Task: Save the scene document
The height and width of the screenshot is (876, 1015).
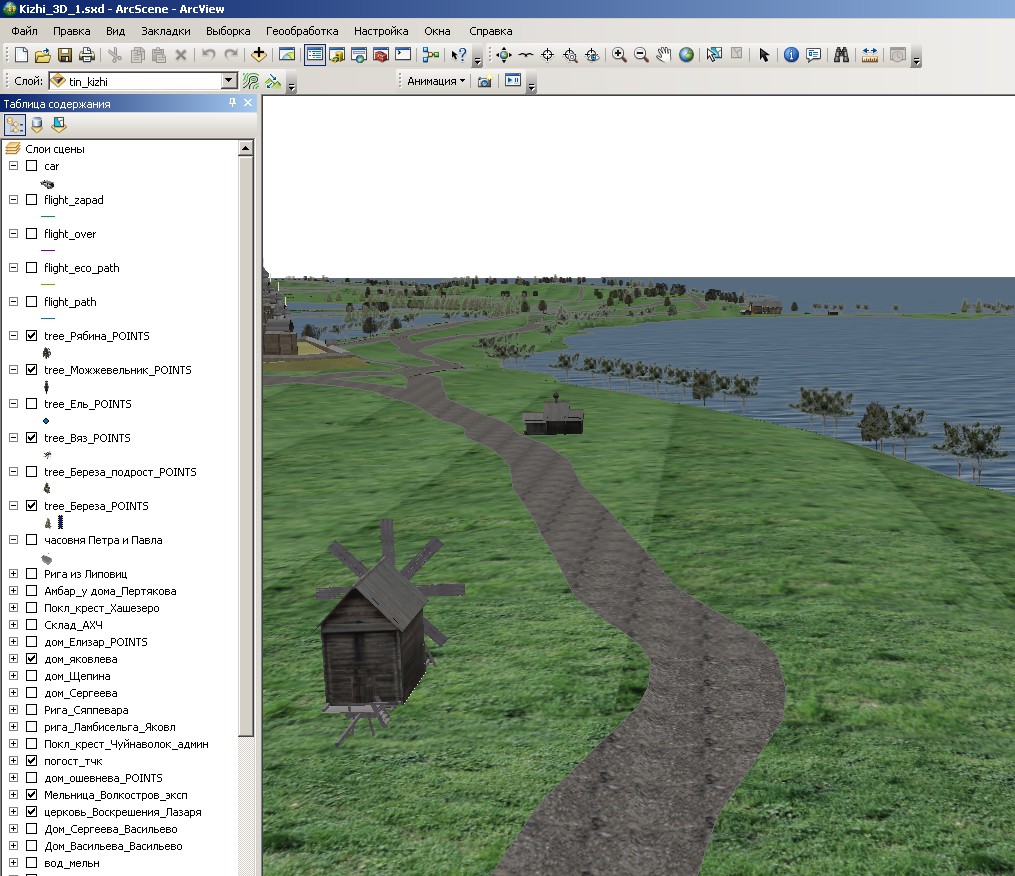Action: [x=64, y=55]
